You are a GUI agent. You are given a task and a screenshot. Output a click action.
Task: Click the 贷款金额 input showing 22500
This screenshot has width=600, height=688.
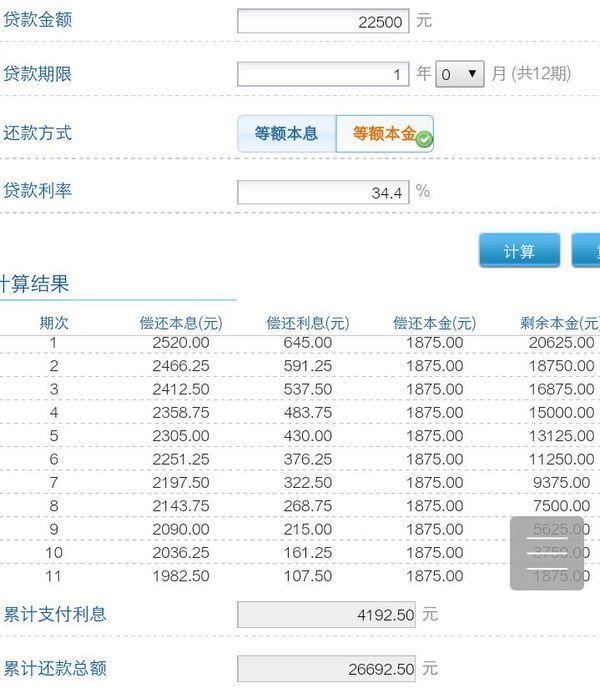point(322,20)
